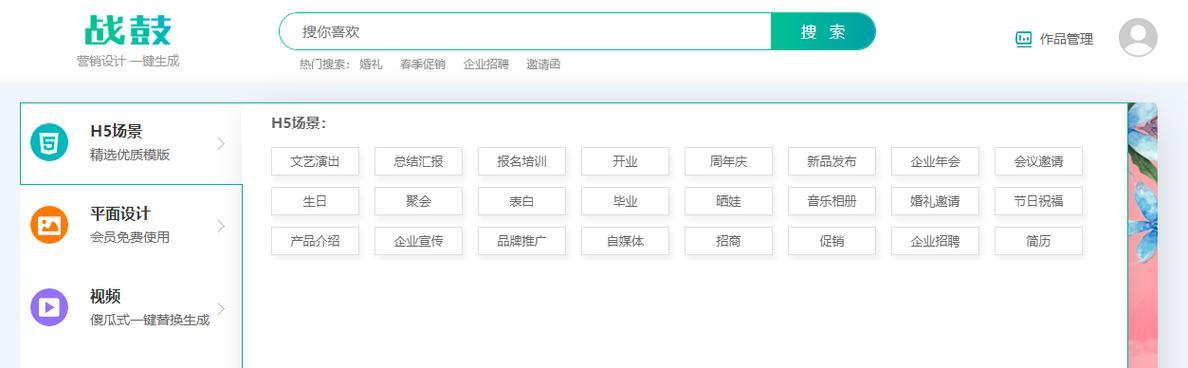Choose the 文艺演出 tag
Image resolution: width=1188 pixels, height=368 pixels.
coord(315,161)
